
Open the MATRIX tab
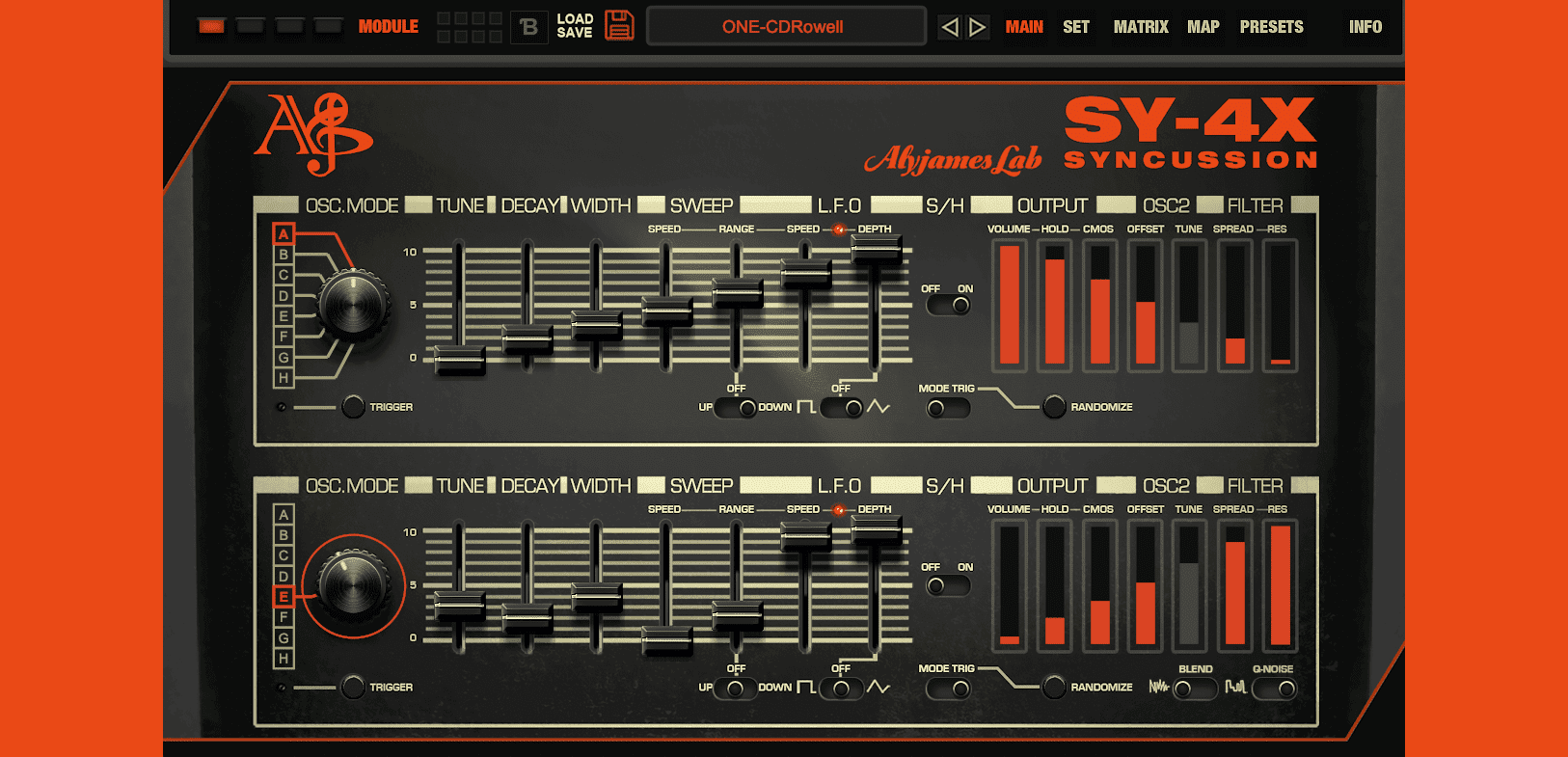pyautogui.click(x=1141, y=27)
